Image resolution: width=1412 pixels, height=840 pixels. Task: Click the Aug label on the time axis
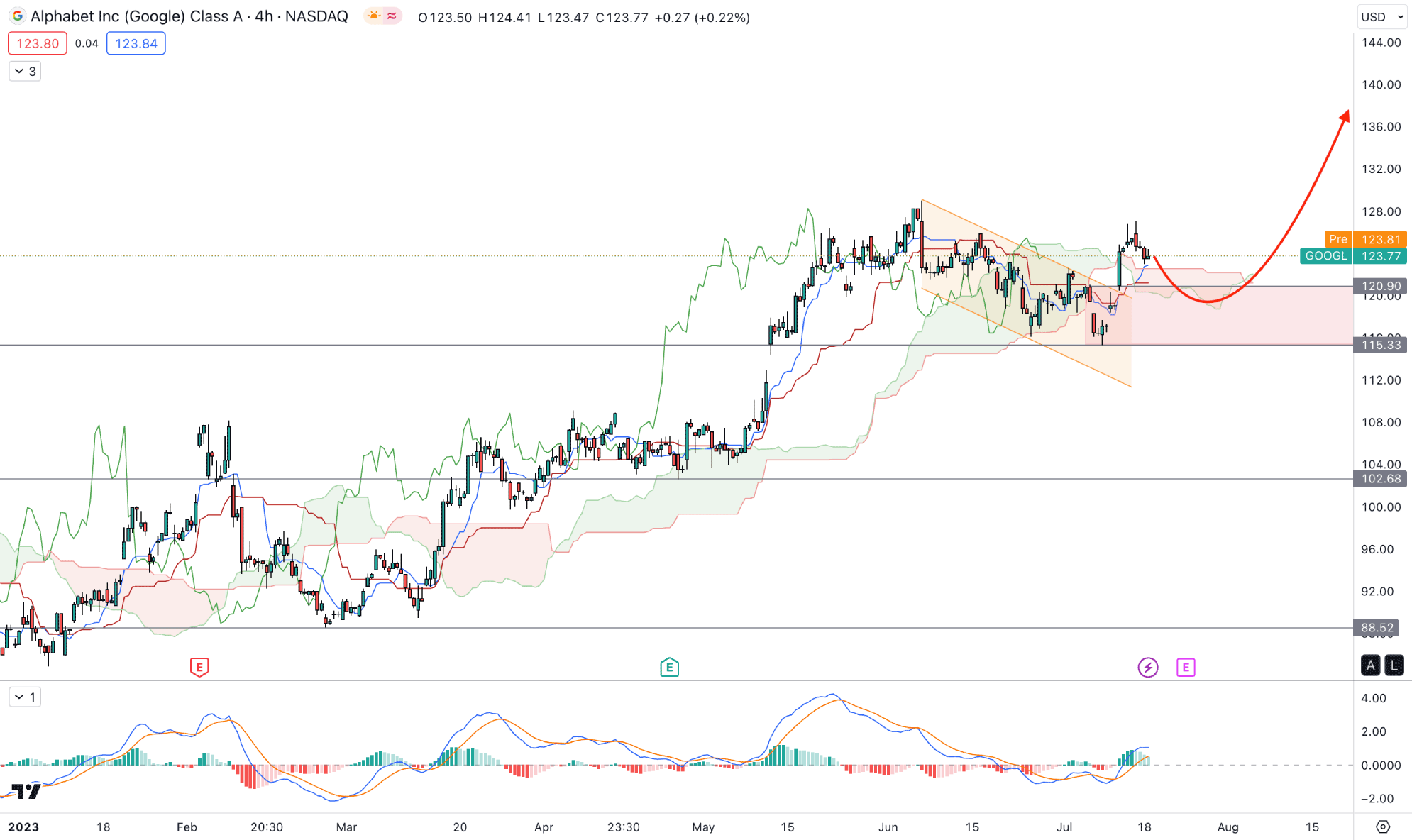pos(1228,827)
